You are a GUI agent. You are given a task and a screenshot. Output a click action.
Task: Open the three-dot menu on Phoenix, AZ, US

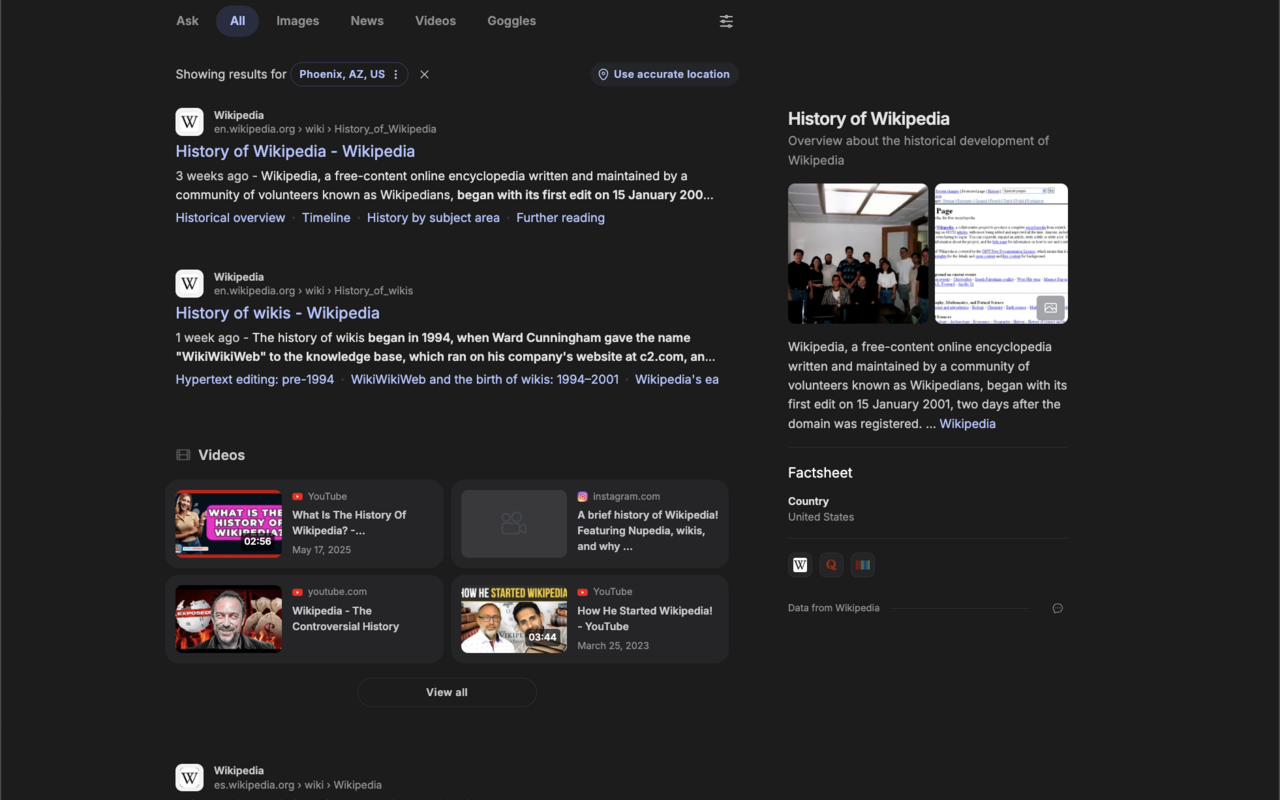tap(396, 74)
